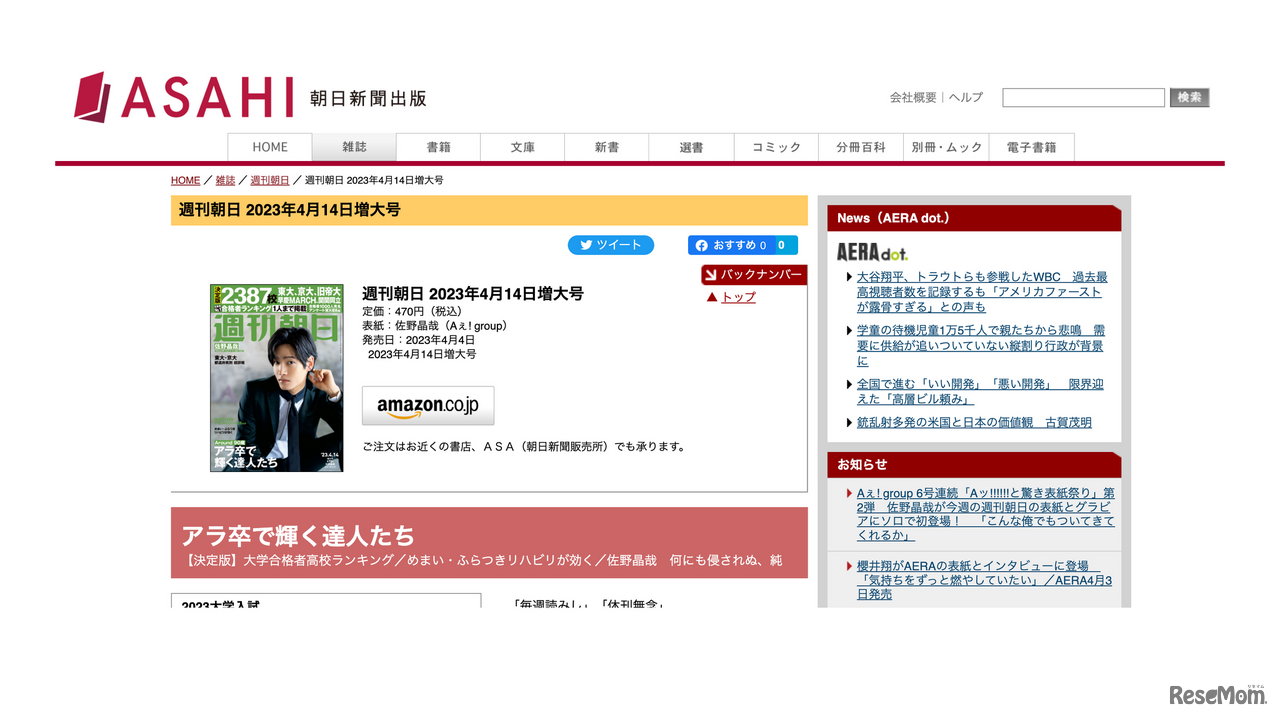Click the News（AERA dot.）panel header
This screenshot has height=718, width=1280.
click(974, 218)
